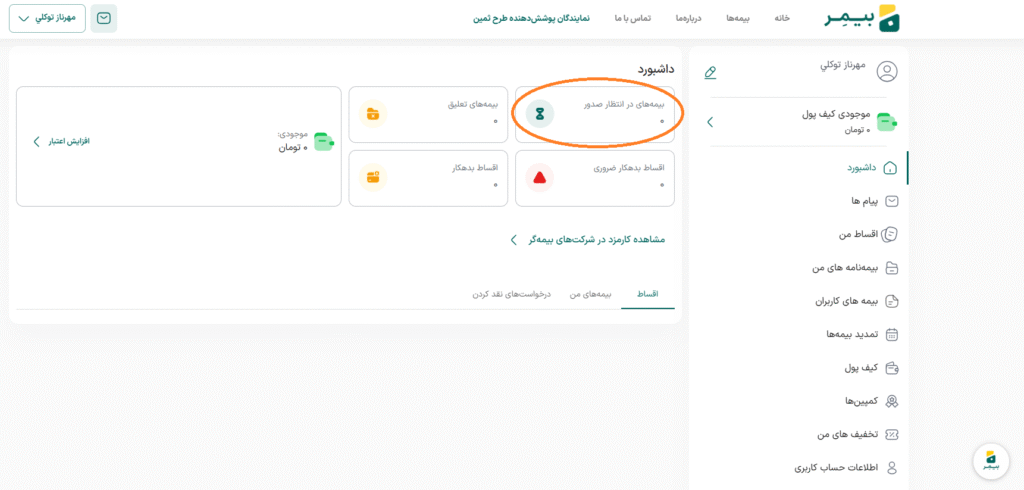The image size is (1024, 490).
Task: Go to تماس با ما in top menu
Action: [x=632, y=18]
